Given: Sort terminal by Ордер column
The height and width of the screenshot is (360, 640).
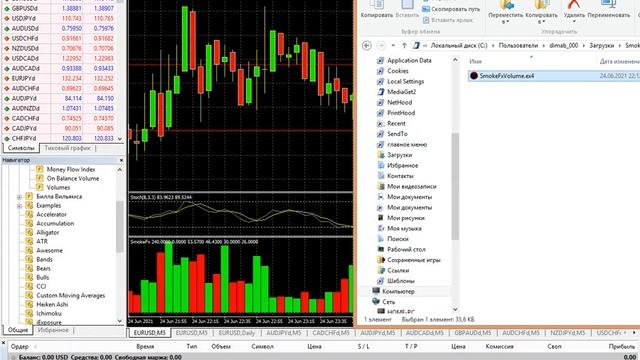Looking at the screenshot, I should (x=20, y=347).
